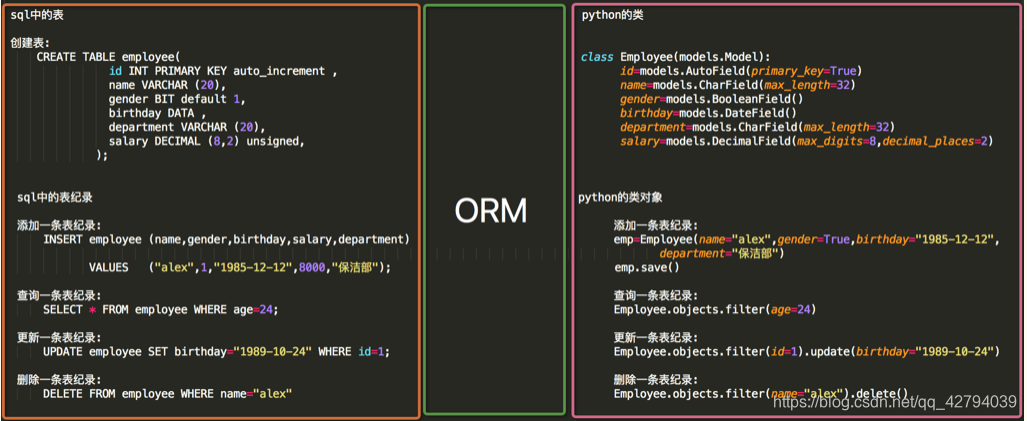Screen dimensions: 1027x421
Task: Click the 'gender BIT default 1,' line
Action: tap(177, 100)
